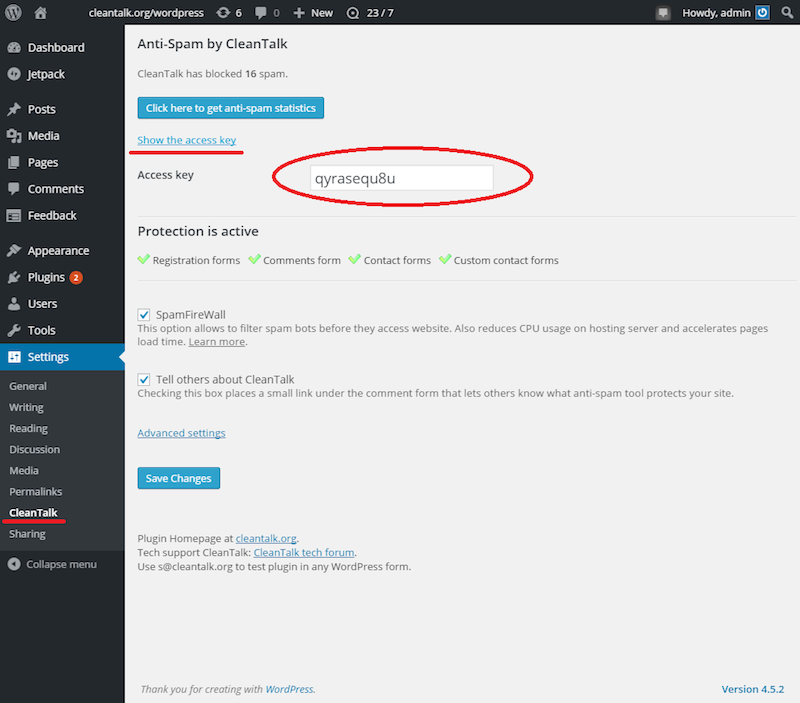
Task: Open cleantalk.org plugin homepage link
Action: pos(266,538)
